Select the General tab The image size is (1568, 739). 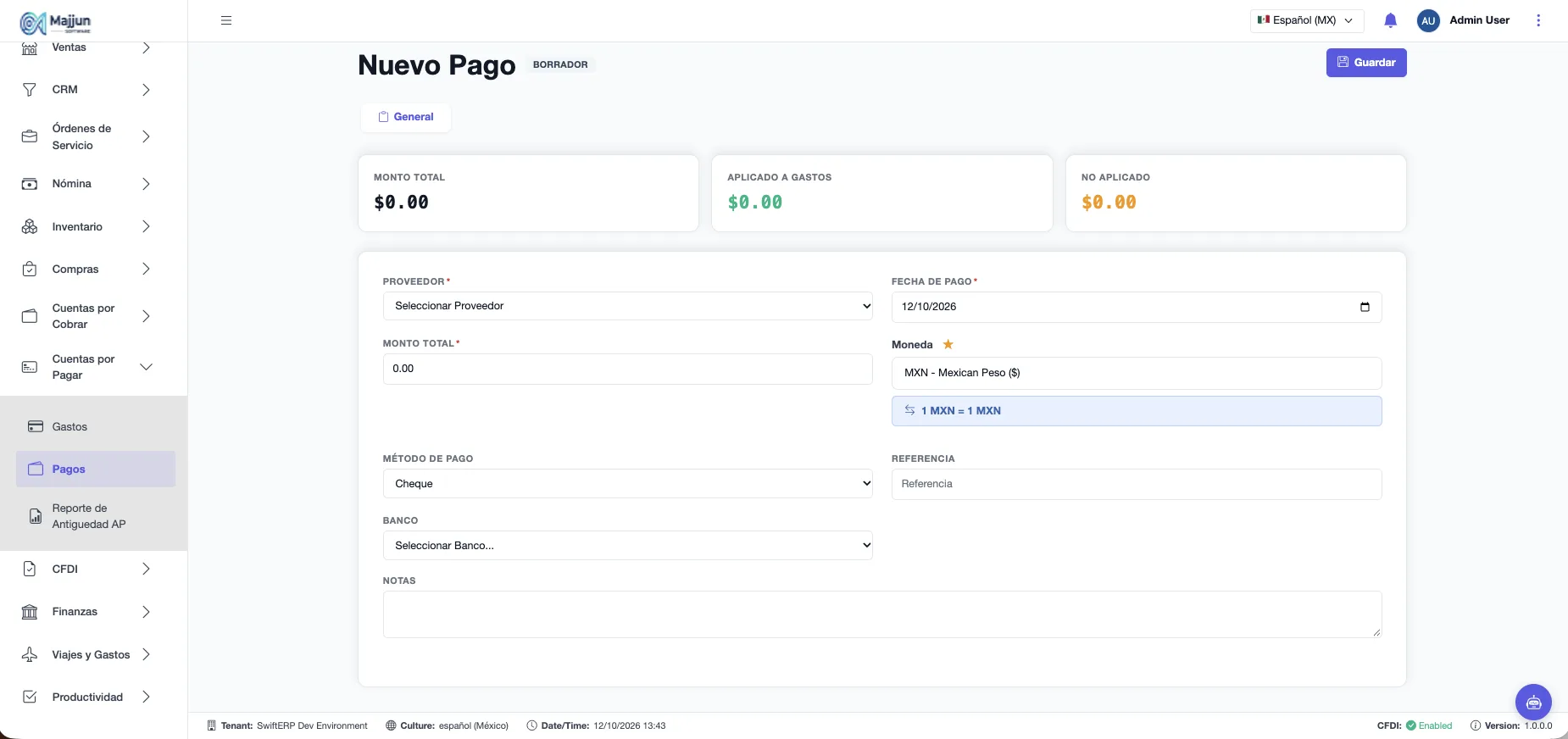pyautogui.click(x=405, y=117)
